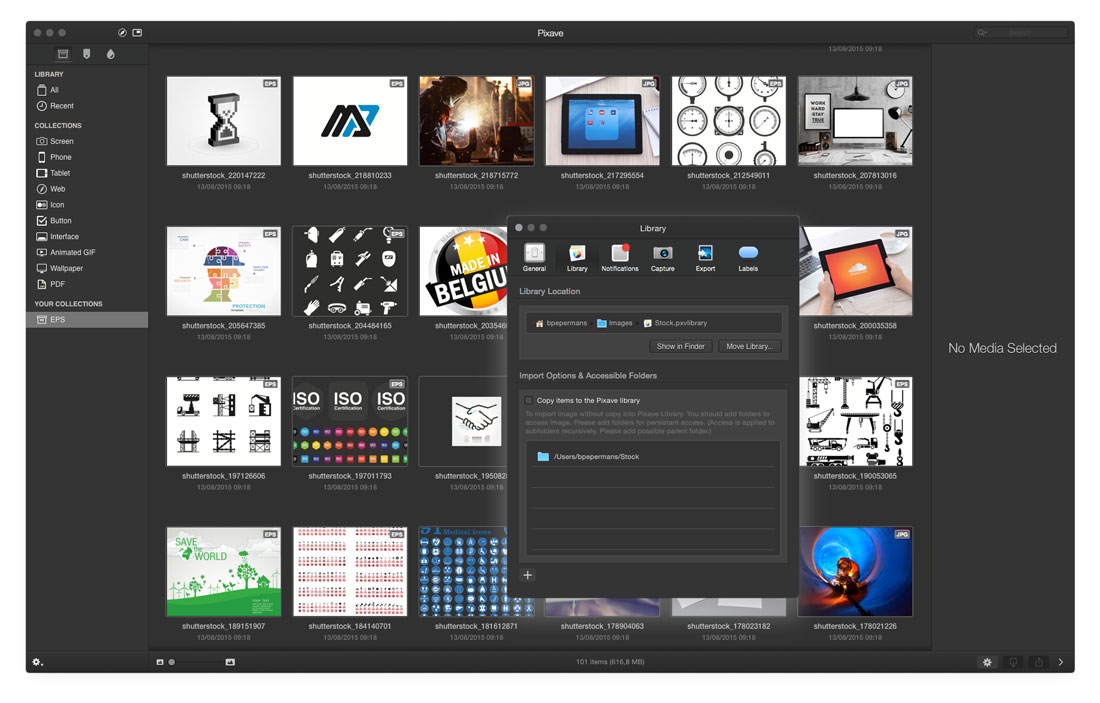The image size is (1100, 703).
Task: Select the PDF collection
Action: tap(87, 284)
